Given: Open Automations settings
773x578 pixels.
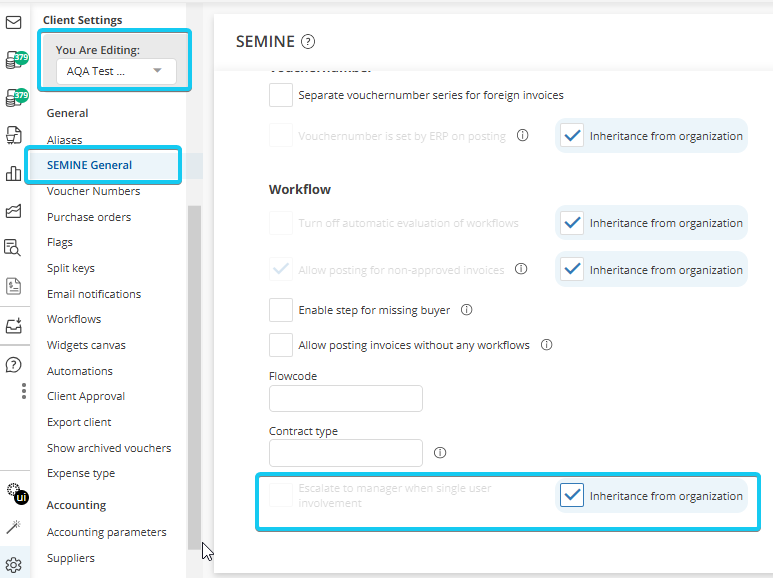Looking at the screenshot, I should pos(80,371).
